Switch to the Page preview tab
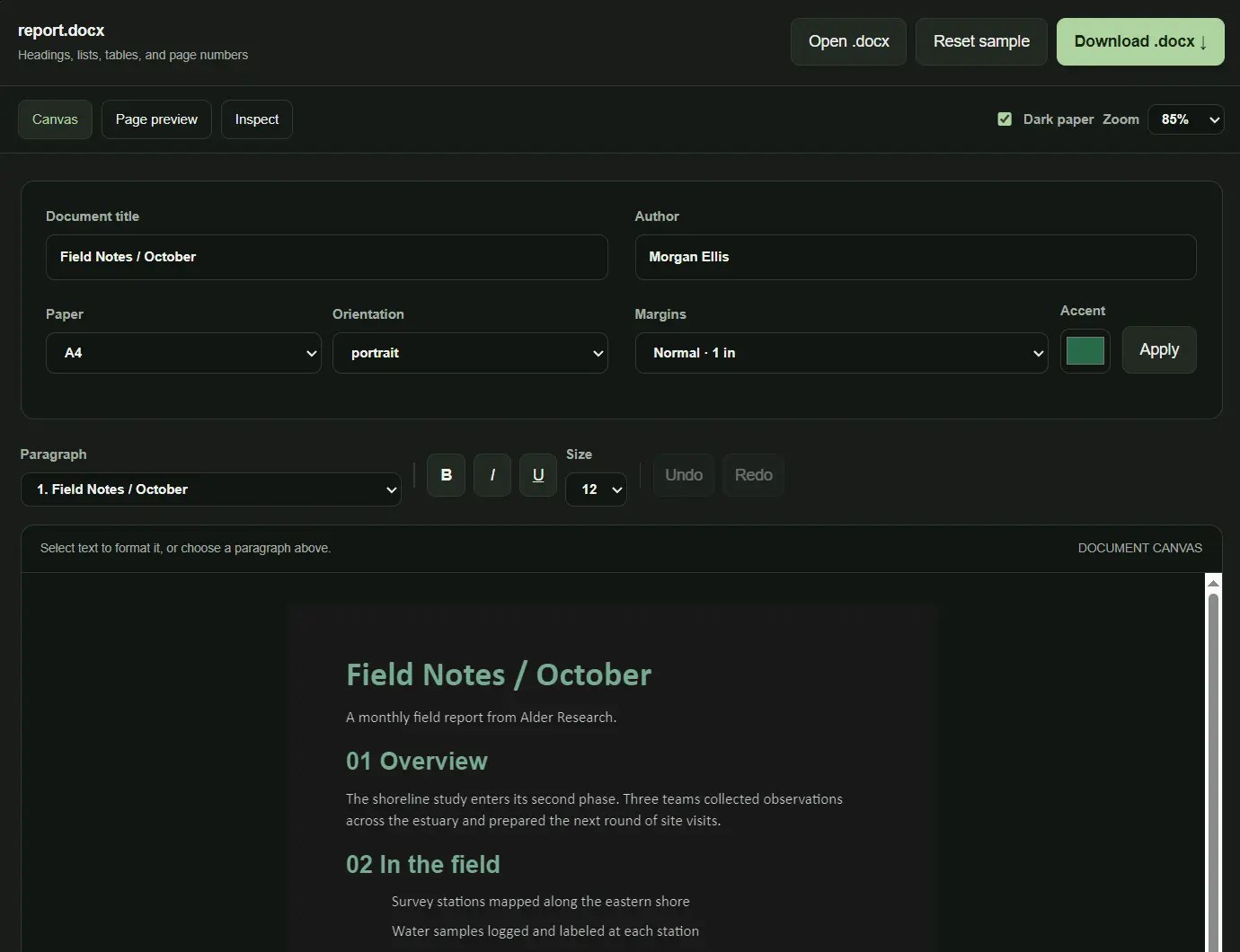This screenshot has width=1240, height=952. 156,119
